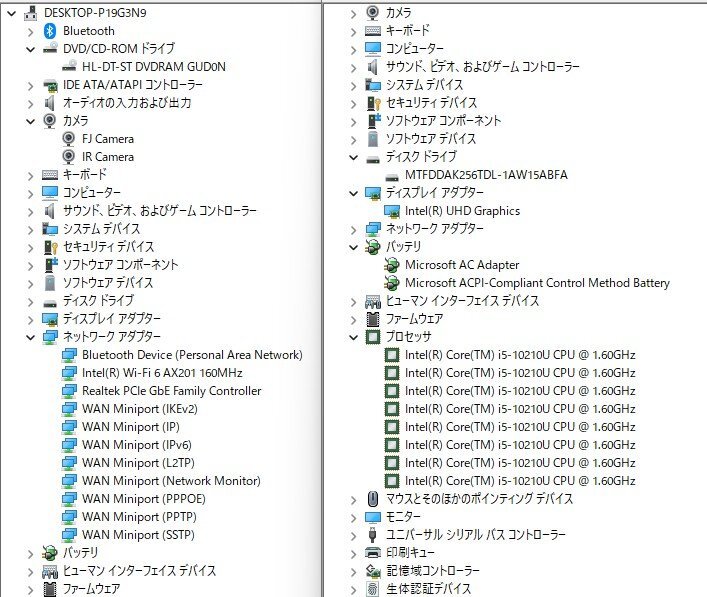Expand the right pane システム デバイス node
707x597 pixels.
(x=354, y=86)
